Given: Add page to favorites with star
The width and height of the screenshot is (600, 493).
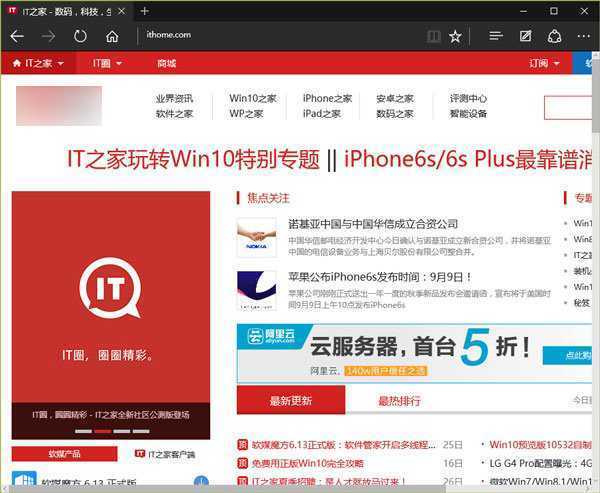Looking at the screenshot, I should 455,37.
